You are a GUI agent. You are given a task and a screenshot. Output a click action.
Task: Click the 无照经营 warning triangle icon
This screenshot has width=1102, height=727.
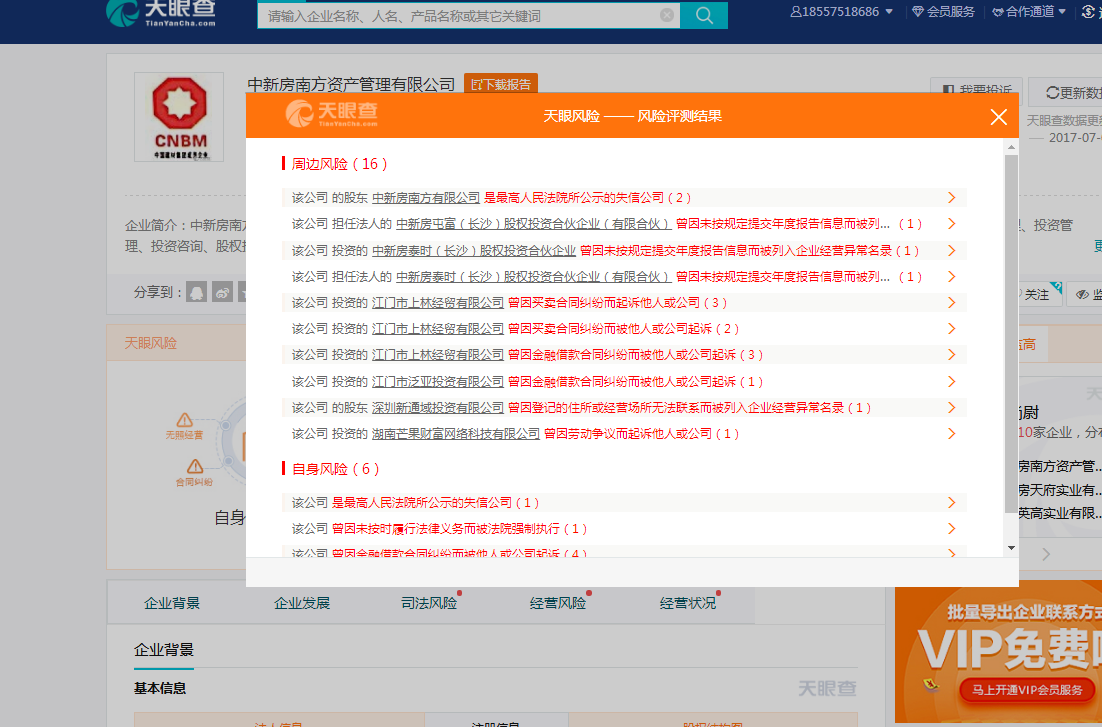click(x=184, y=420)
